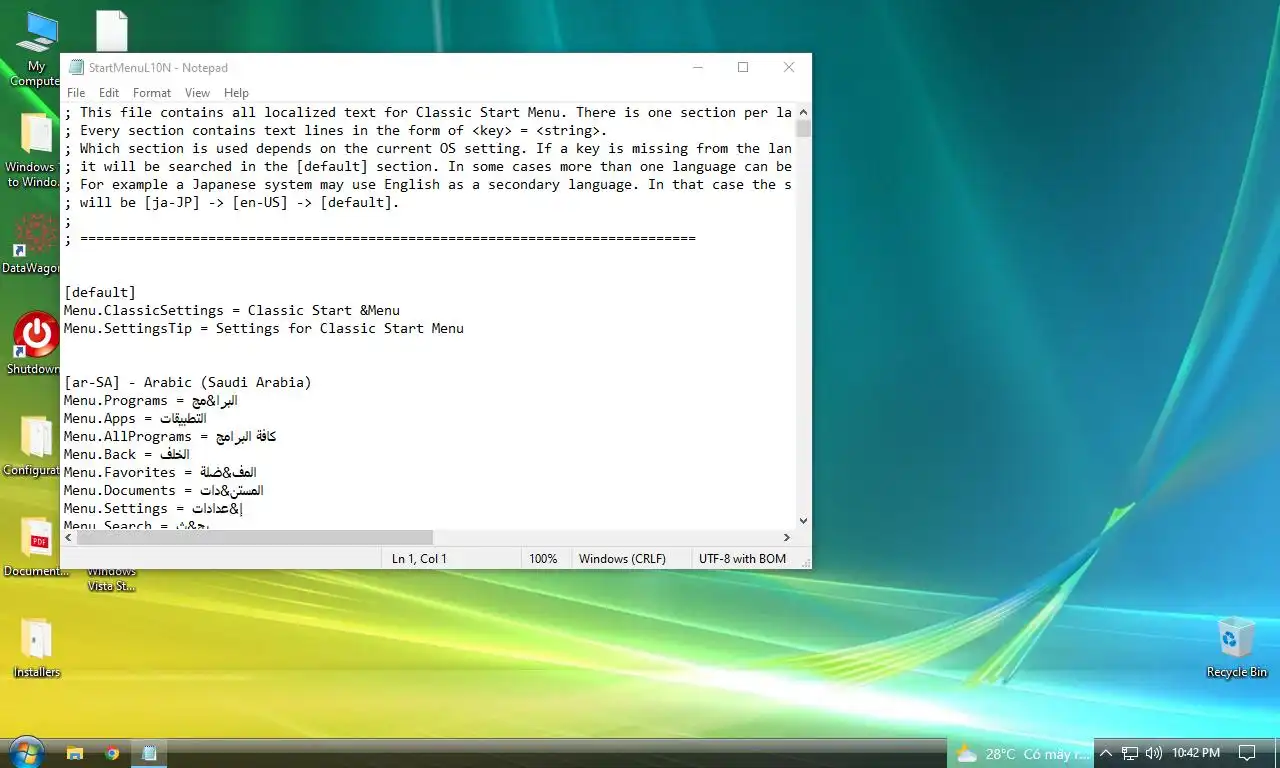Click the Menu.Documents line
This screenshot has width=1280, height=768.
coord(164,490)
